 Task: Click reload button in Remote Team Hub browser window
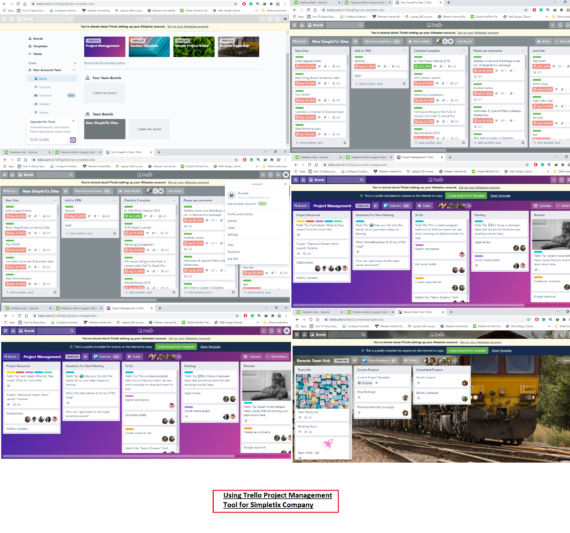[311, 320]
